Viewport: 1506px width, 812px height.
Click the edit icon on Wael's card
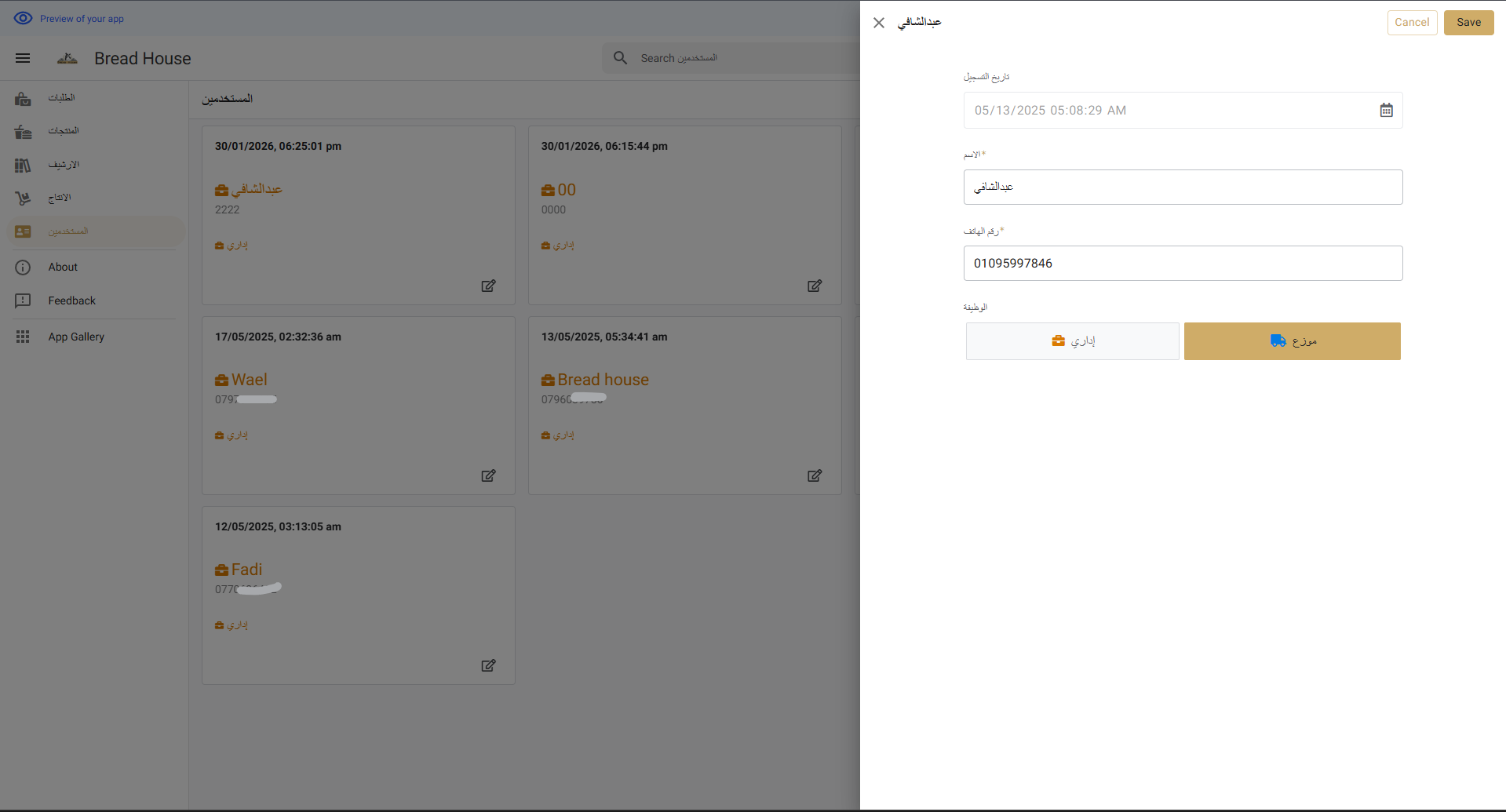[488, 475]
